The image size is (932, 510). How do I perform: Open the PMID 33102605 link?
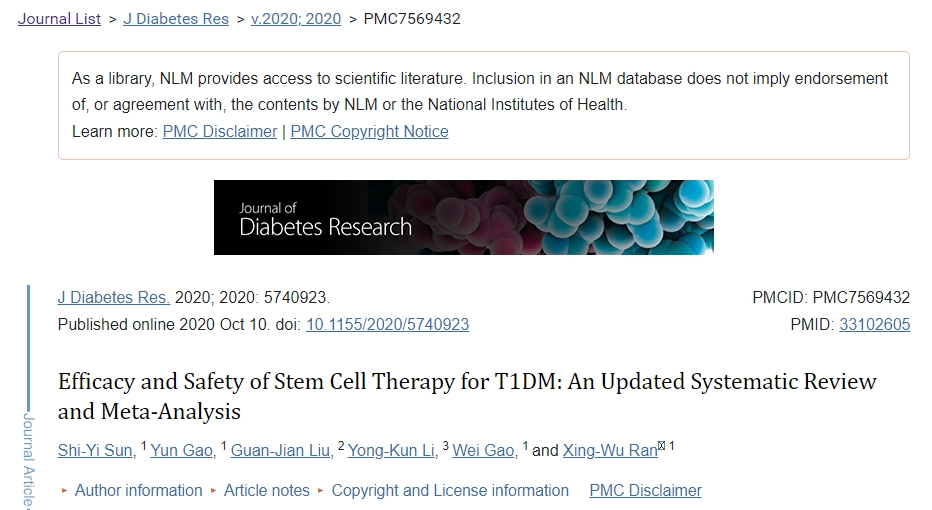tap(874, 324)
